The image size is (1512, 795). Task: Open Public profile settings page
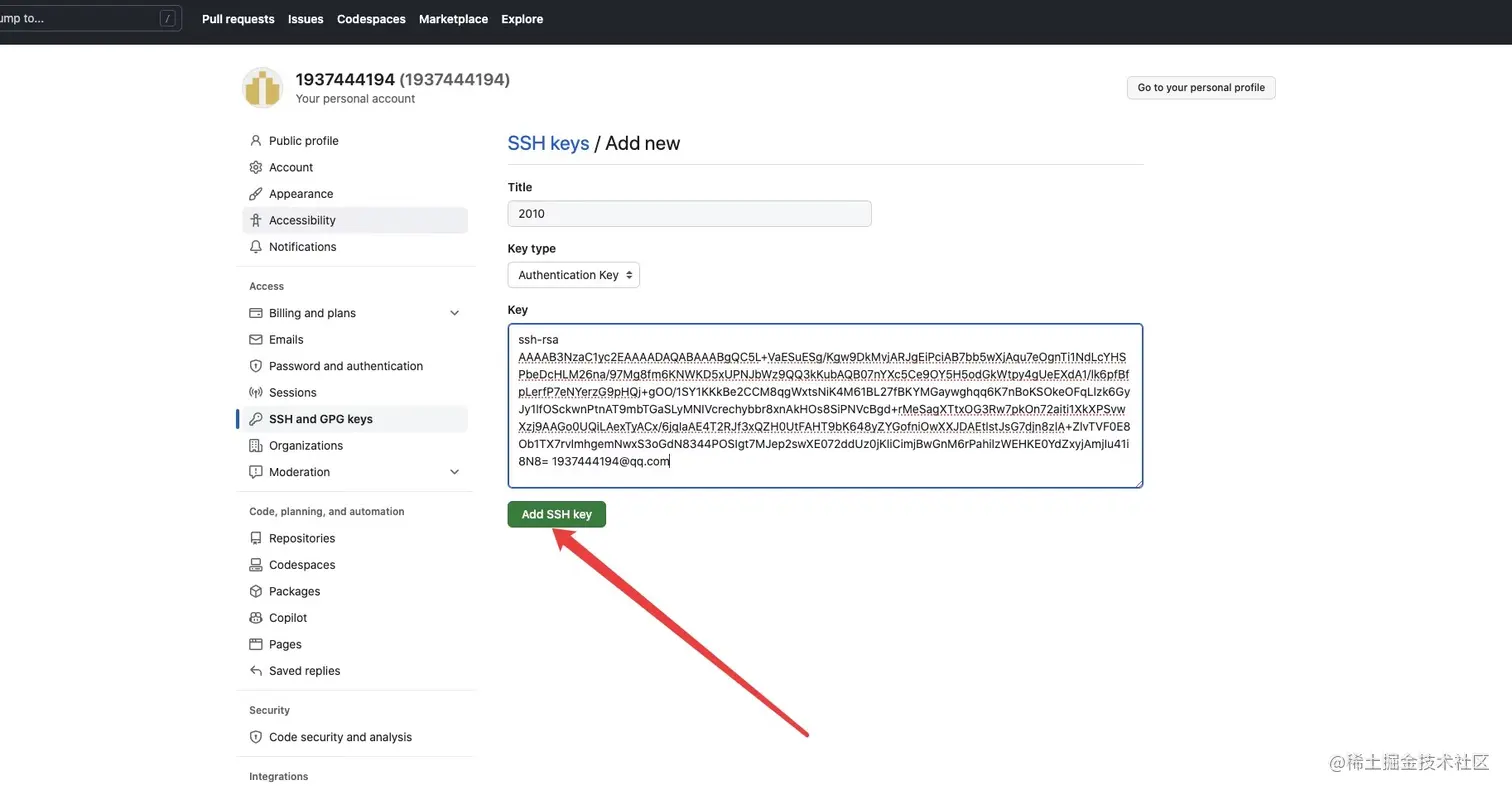pyautogui.click(x=355, y=141)
